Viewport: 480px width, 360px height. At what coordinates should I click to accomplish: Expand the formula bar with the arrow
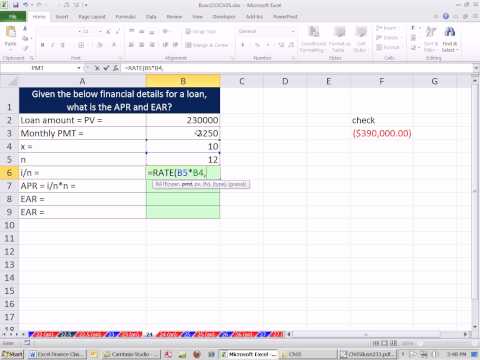click(476, 68)
